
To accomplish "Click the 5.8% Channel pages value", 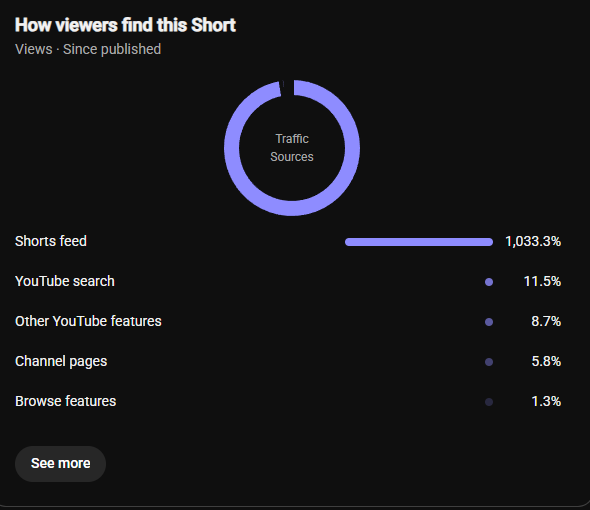I will [x=546, y=361].
